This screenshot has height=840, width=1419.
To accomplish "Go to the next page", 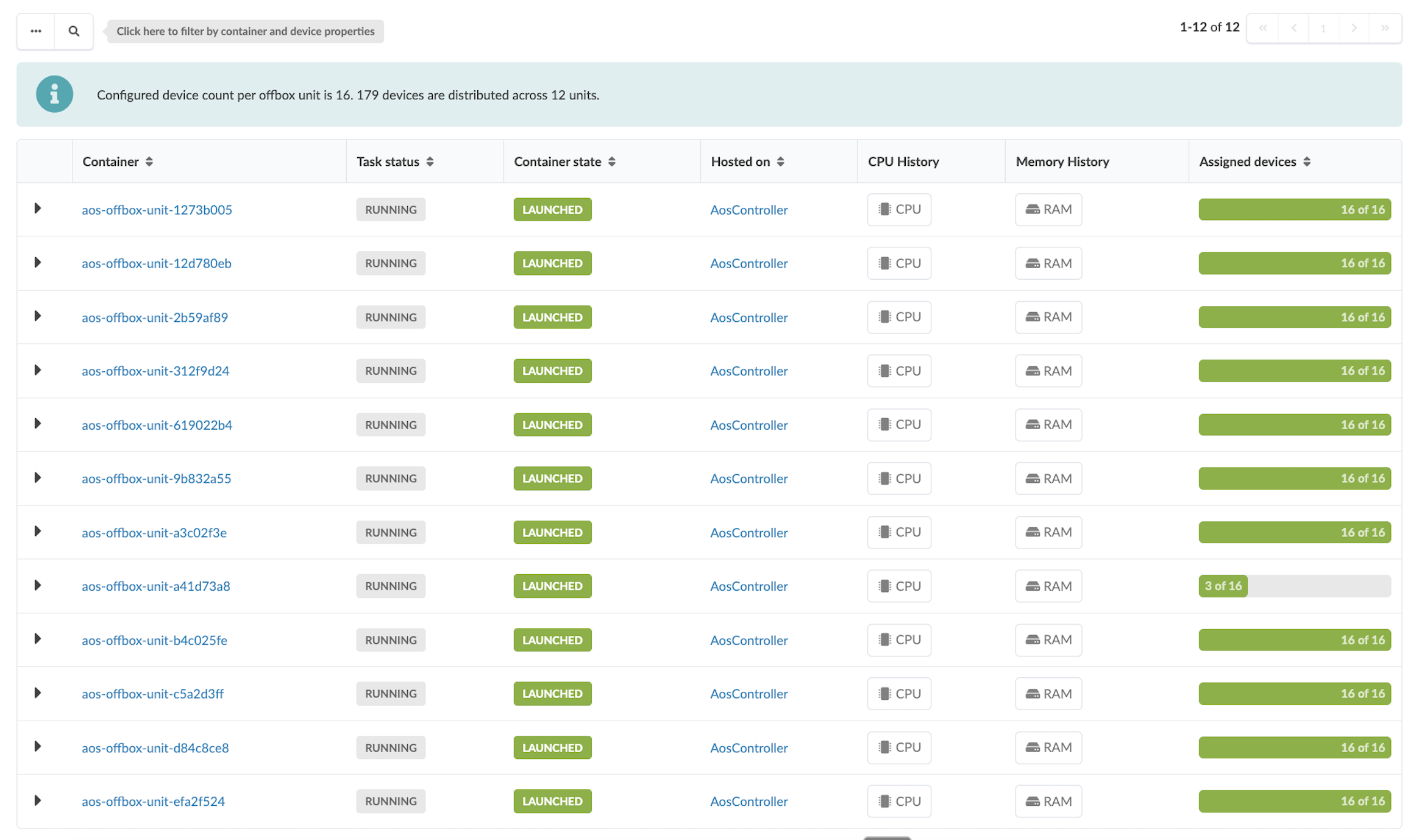I will click(1354, 28).
